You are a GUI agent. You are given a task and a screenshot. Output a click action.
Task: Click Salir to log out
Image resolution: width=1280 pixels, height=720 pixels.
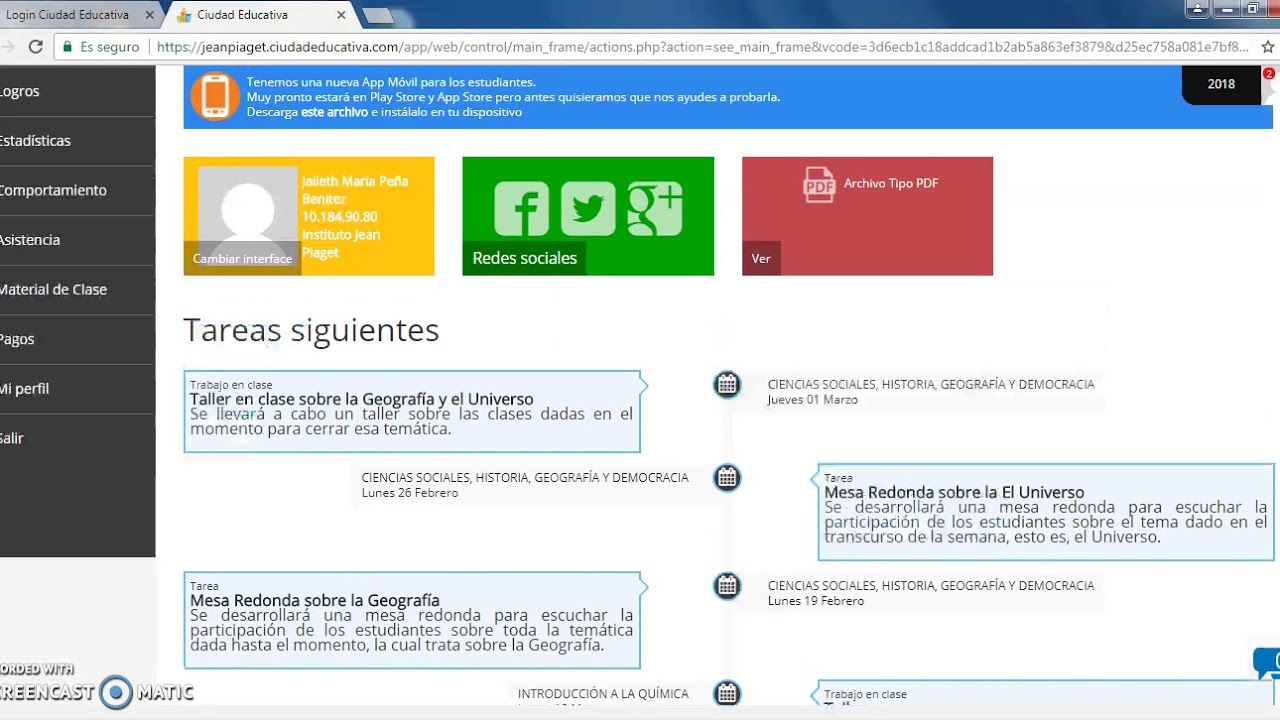tap(77, 438)
